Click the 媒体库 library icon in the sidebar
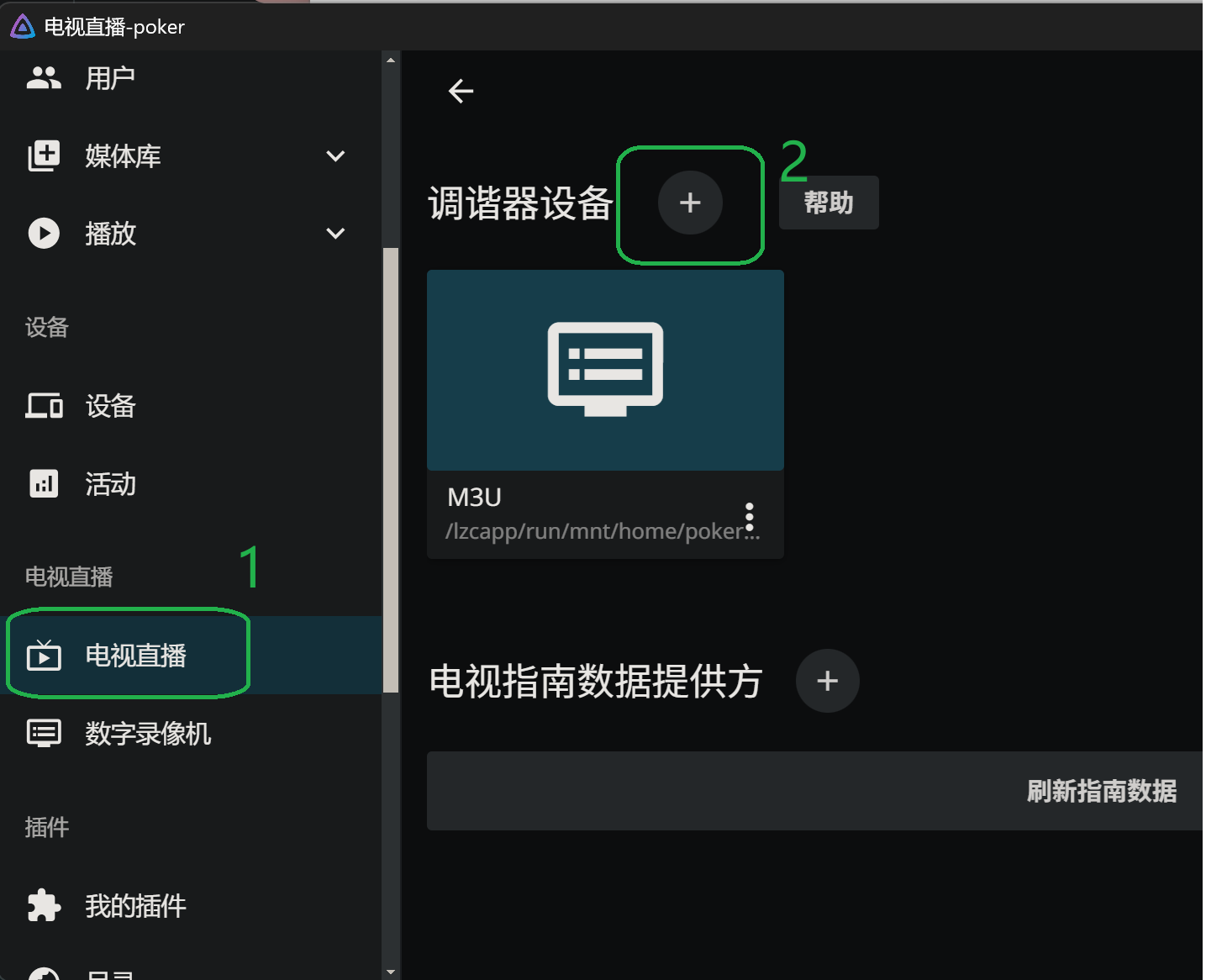 click(44, 155)
